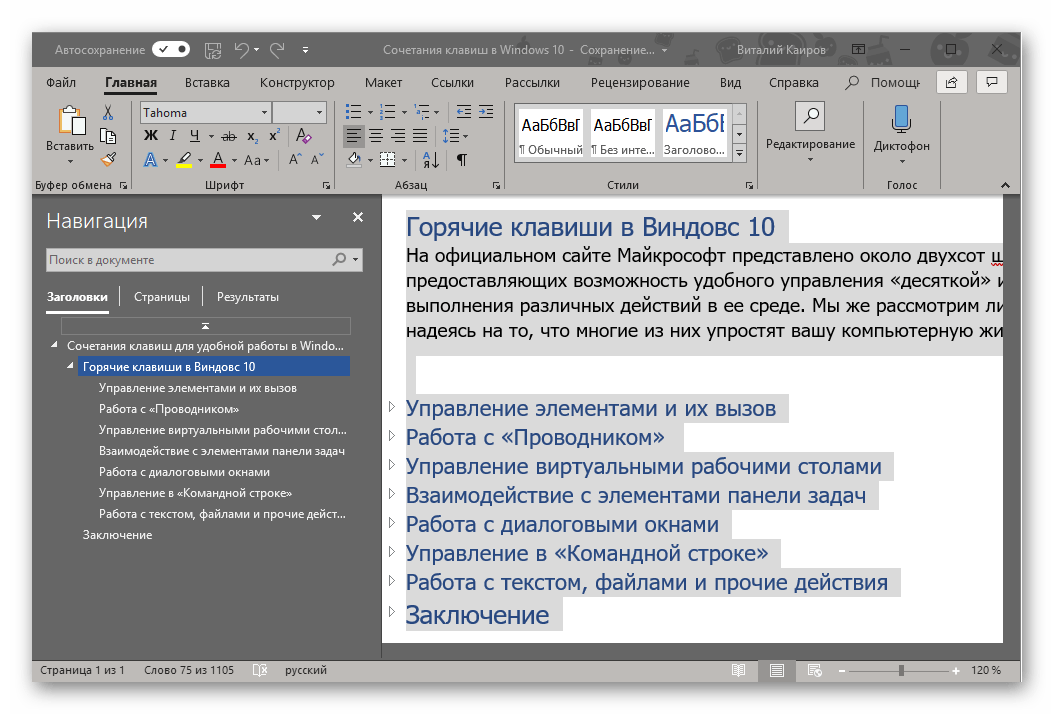Align text left

(354, 136)
